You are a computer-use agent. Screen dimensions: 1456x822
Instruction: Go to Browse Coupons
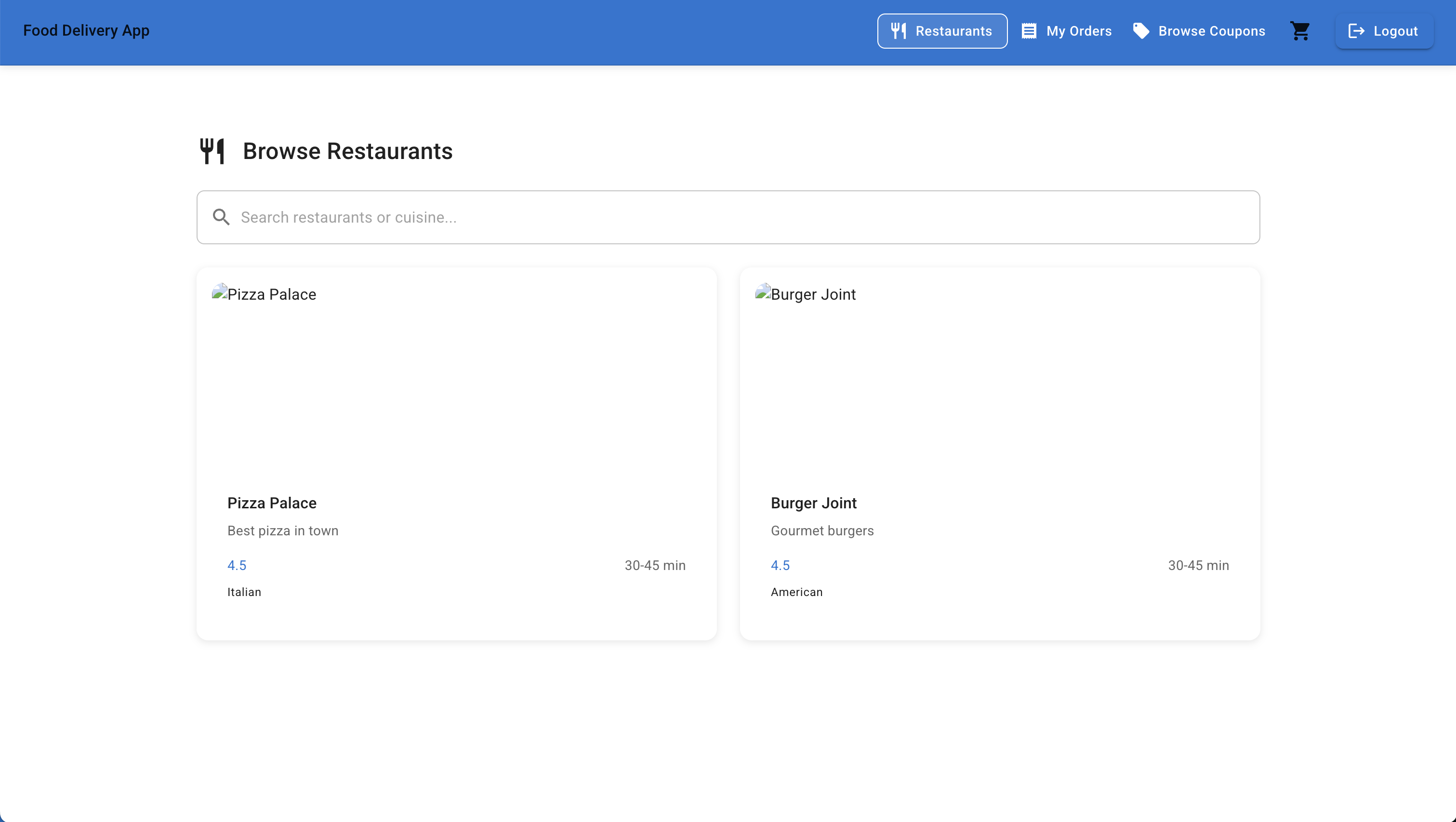[x=1211, y=31]
